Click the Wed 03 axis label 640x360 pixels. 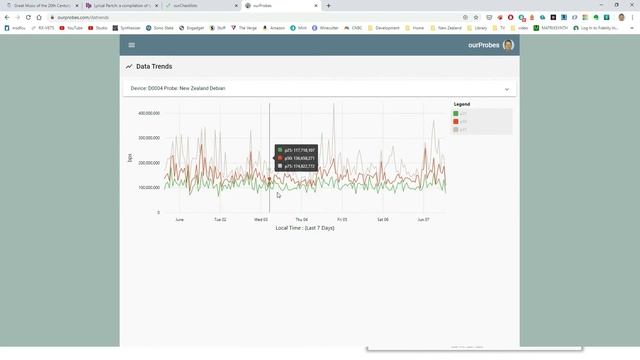pyautogui.click(x=261, y=220)
